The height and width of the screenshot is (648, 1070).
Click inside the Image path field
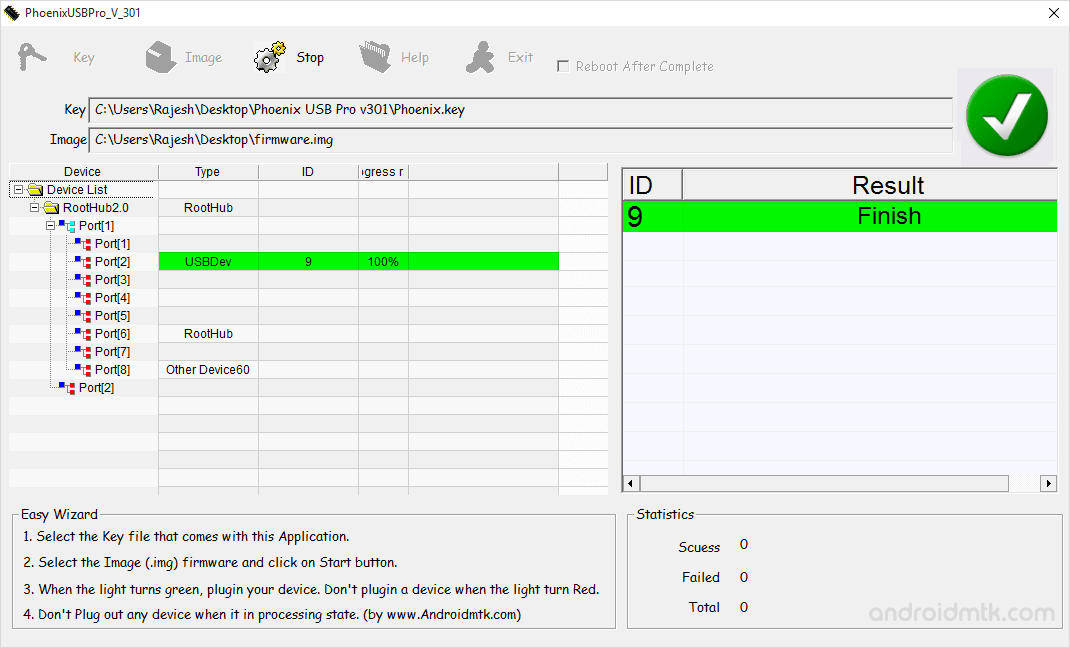520,140
